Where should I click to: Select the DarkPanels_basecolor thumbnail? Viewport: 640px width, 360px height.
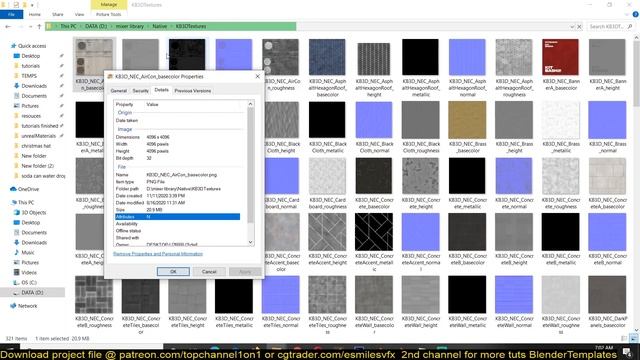click(607, 294)
